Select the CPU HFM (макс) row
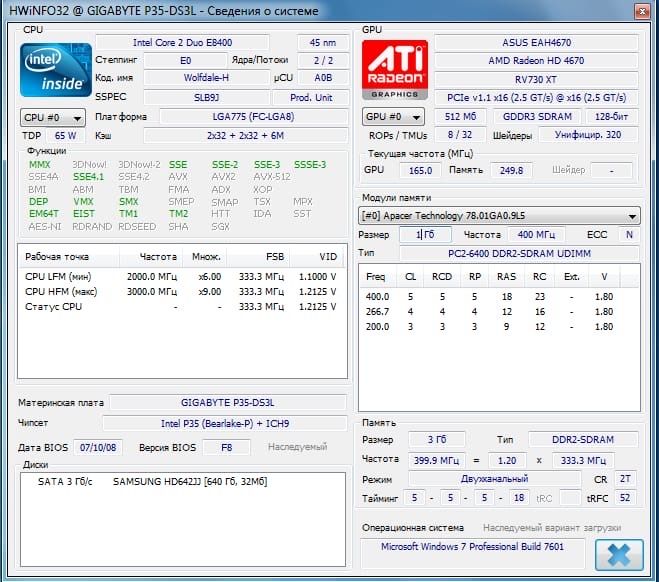 tap(182, 292)
